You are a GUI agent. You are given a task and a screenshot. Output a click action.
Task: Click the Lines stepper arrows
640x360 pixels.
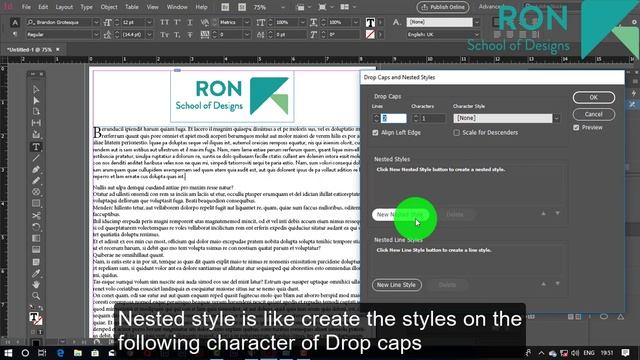click(376, 118)
